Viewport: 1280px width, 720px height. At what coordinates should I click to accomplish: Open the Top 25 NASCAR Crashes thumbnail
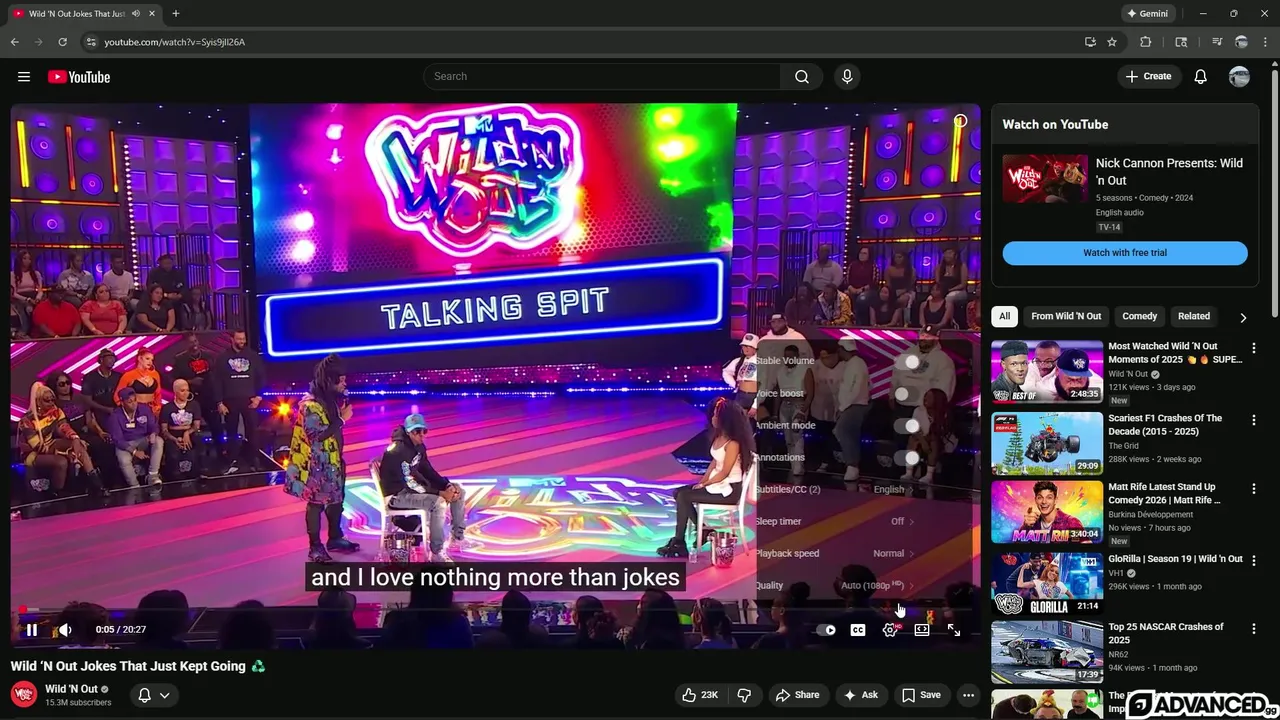1047,652
